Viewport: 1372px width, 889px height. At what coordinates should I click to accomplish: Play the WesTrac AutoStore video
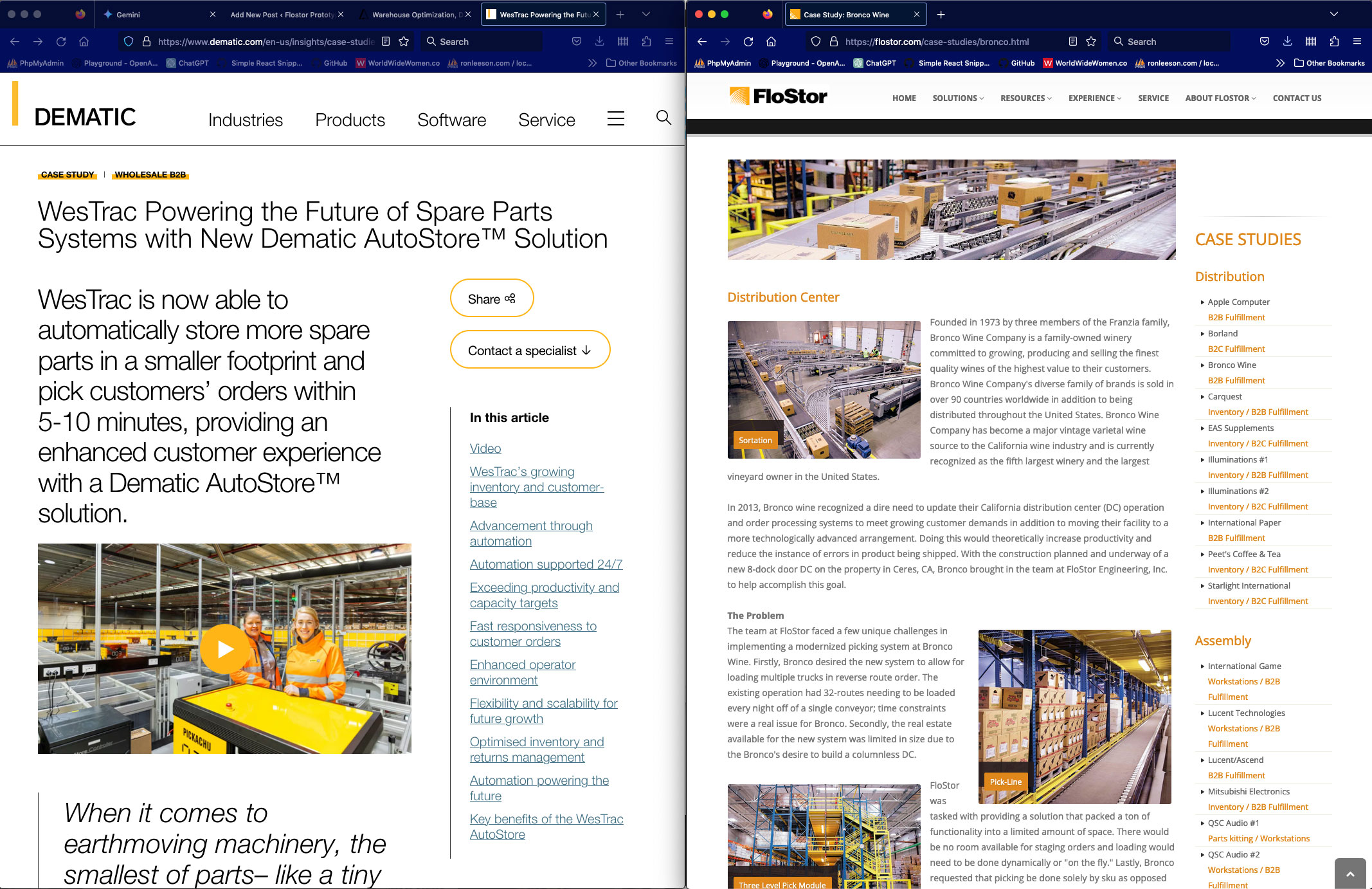[x=224, y=648]
